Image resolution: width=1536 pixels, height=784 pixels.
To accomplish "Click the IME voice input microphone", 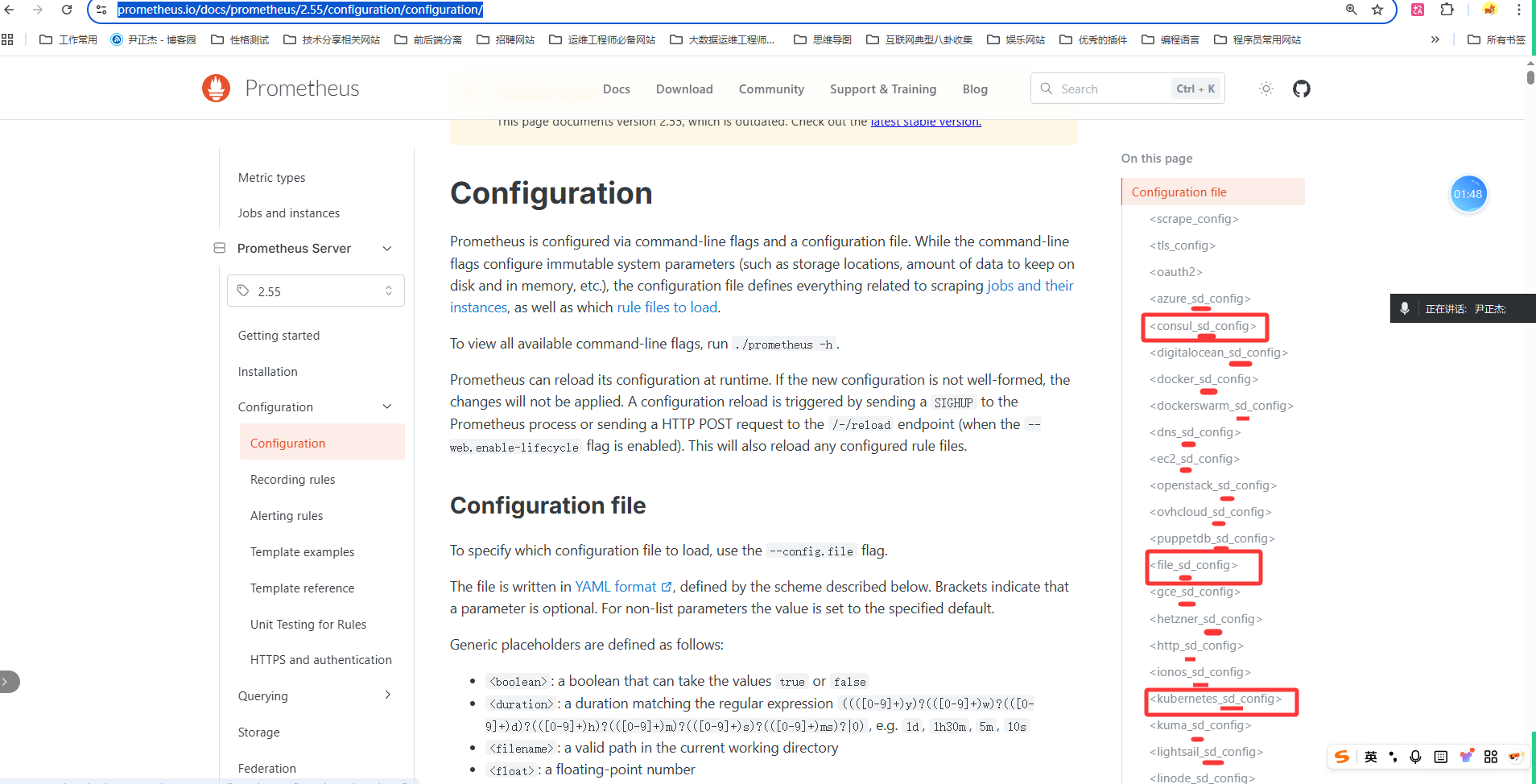I will click(x=1416, y=757).
